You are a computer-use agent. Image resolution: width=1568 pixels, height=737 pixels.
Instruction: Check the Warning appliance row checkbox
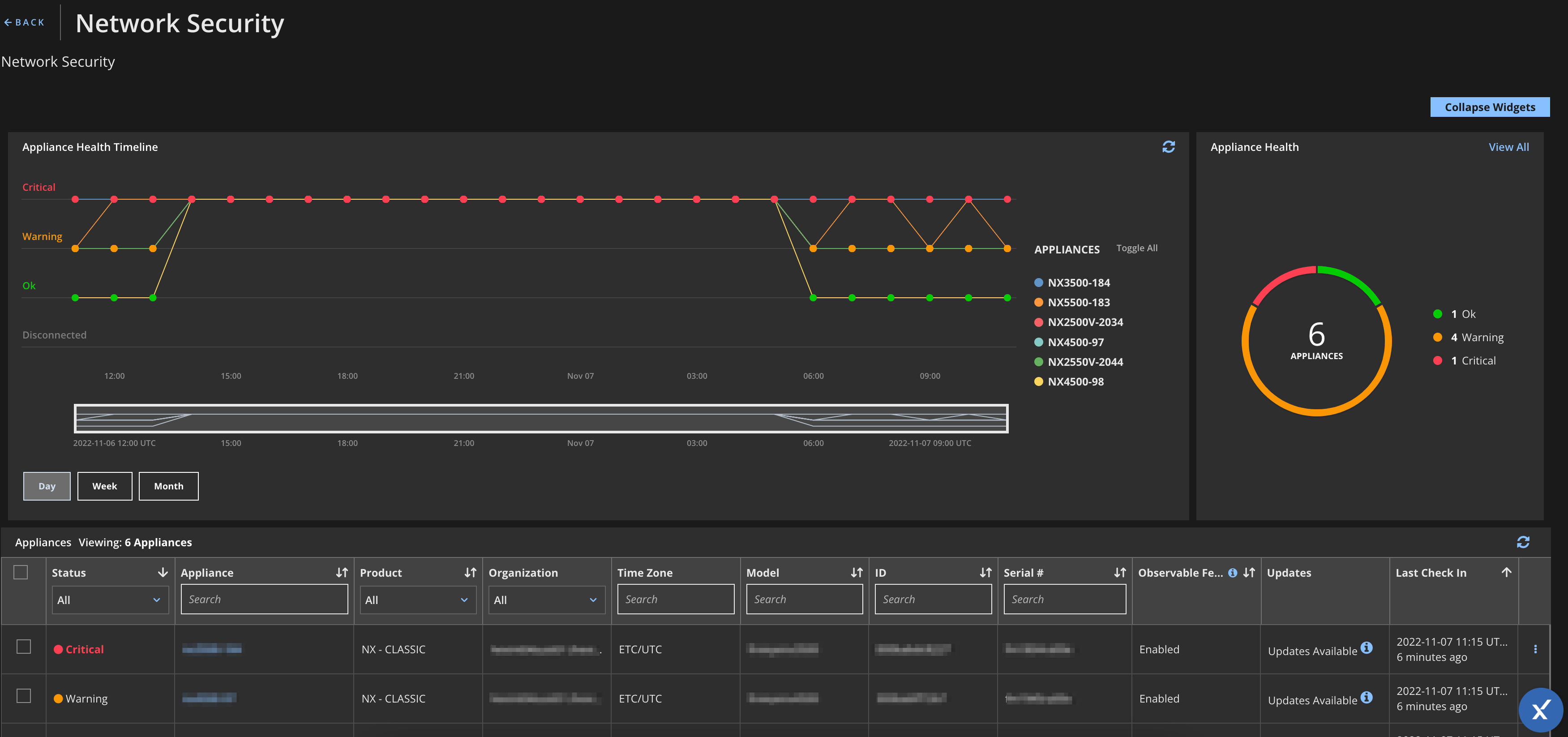(x=24, y=696)
